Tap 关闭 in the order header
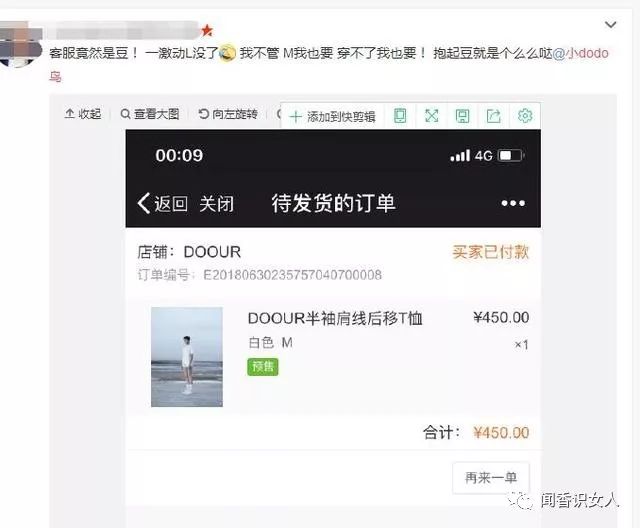The image size is (640, 528). 217,204
